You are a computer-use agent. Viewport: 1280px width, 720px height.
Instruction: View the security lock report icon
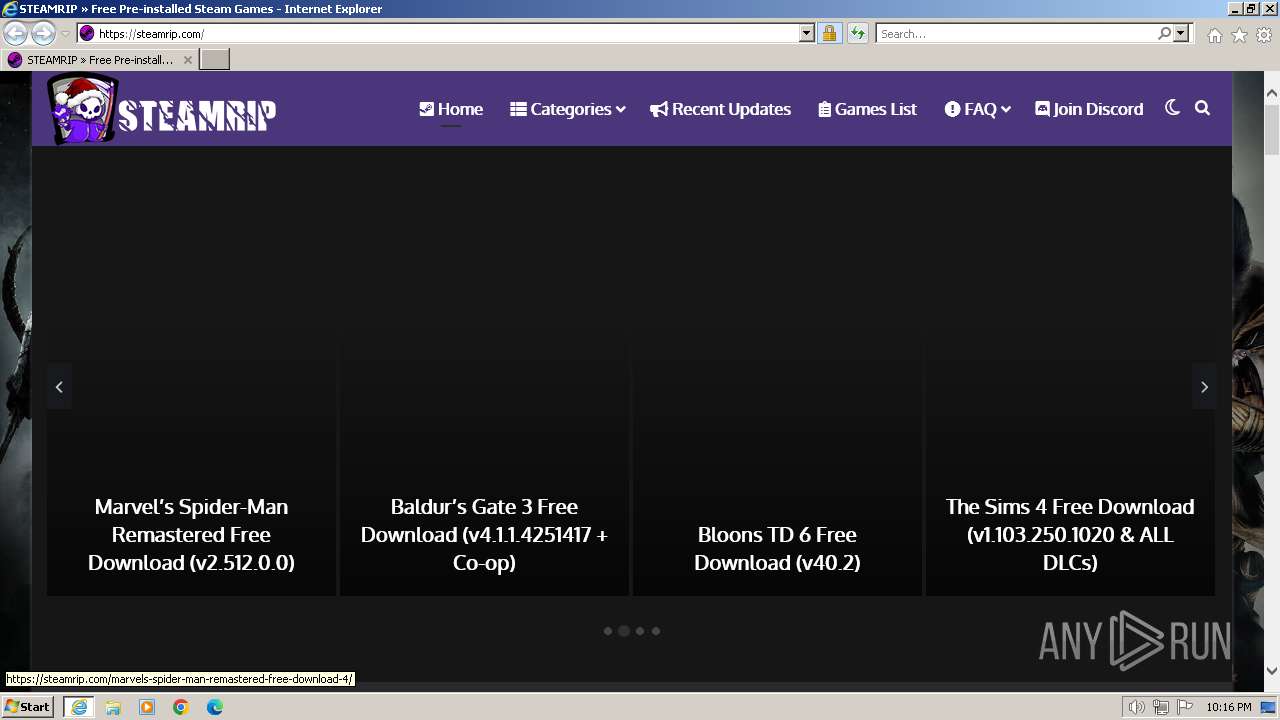(x=829, y=34)
